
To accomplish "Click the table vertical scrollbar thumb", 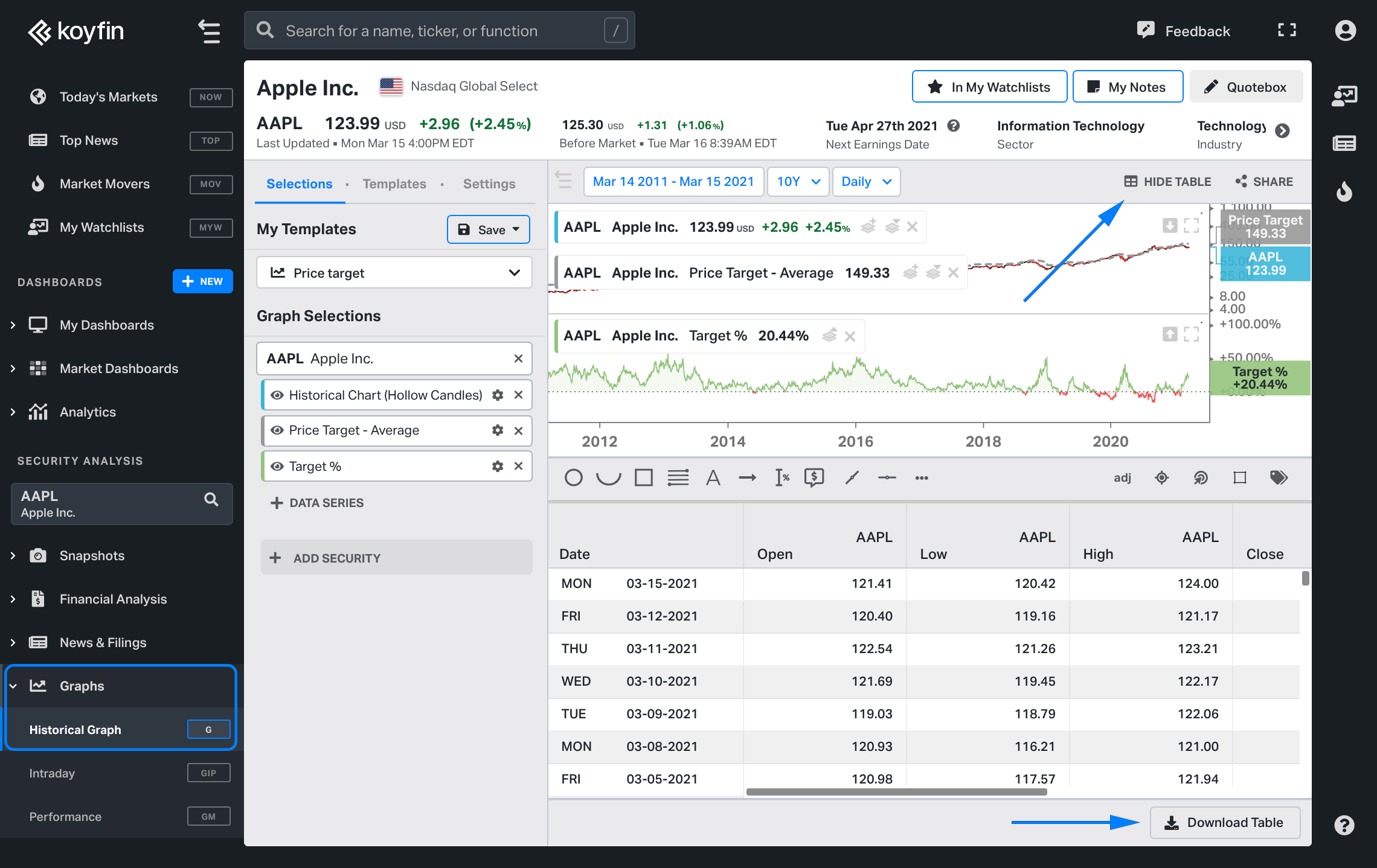I will click(1306, 578).
